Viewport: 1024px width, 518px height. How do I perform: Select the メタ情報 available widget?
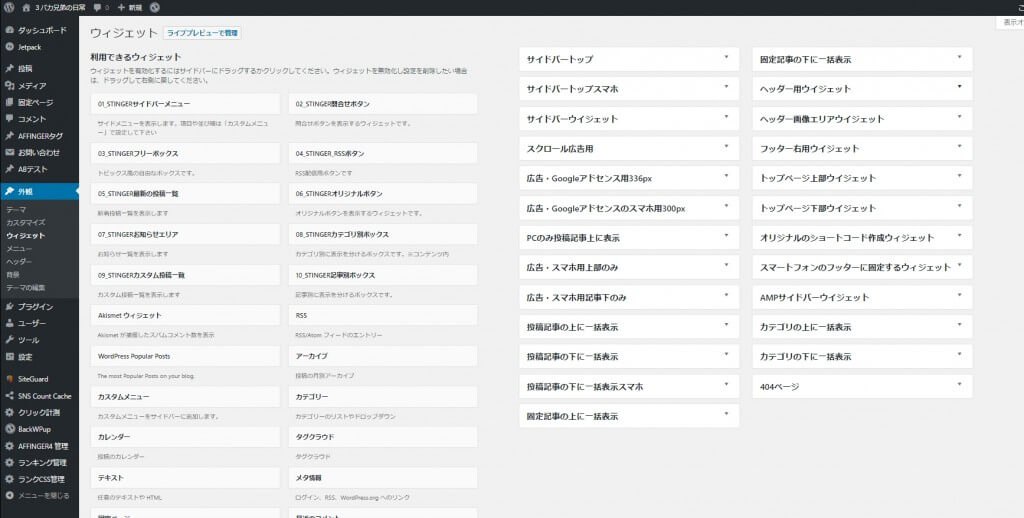383,478
